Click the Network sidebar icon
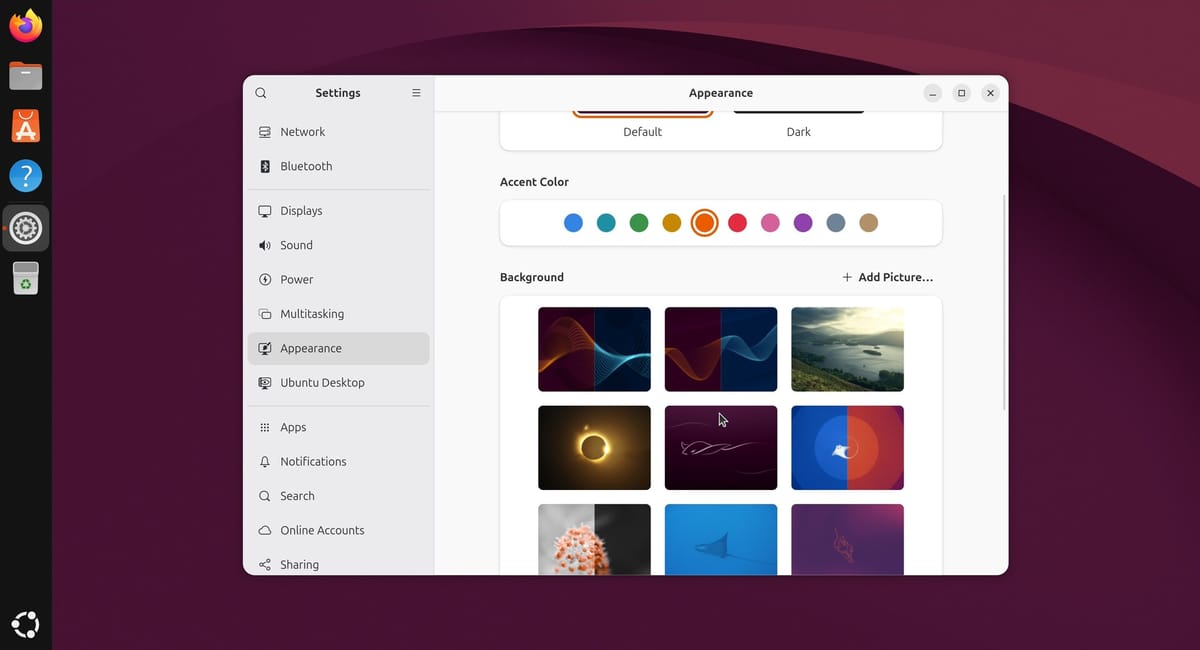Screen dimensions: 1200x650 coord(265,132)
